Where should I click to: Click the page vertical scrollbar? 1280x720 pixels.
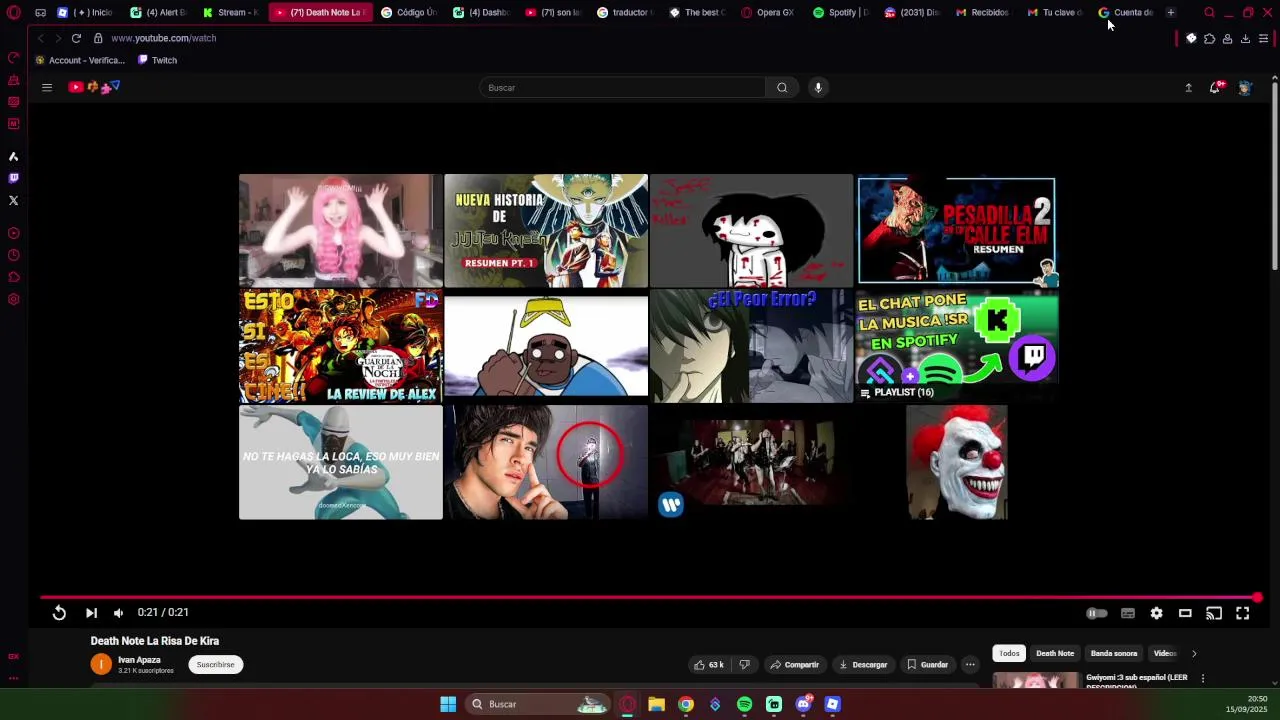(x=1274, y=175)
